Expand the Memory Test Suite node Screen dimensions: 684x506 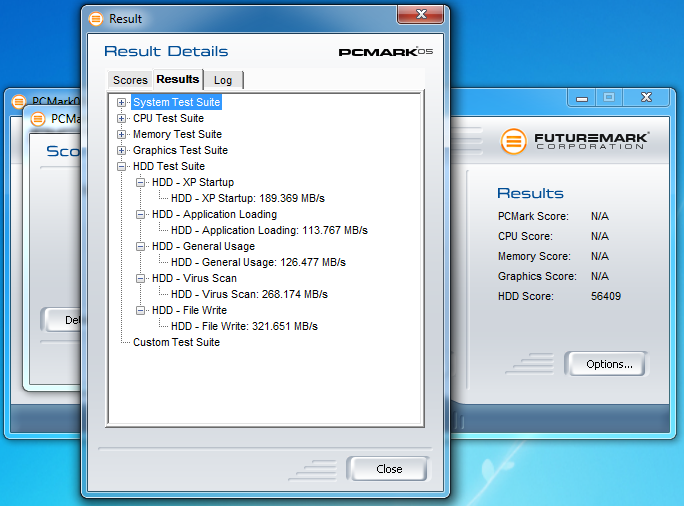[121, 134]
